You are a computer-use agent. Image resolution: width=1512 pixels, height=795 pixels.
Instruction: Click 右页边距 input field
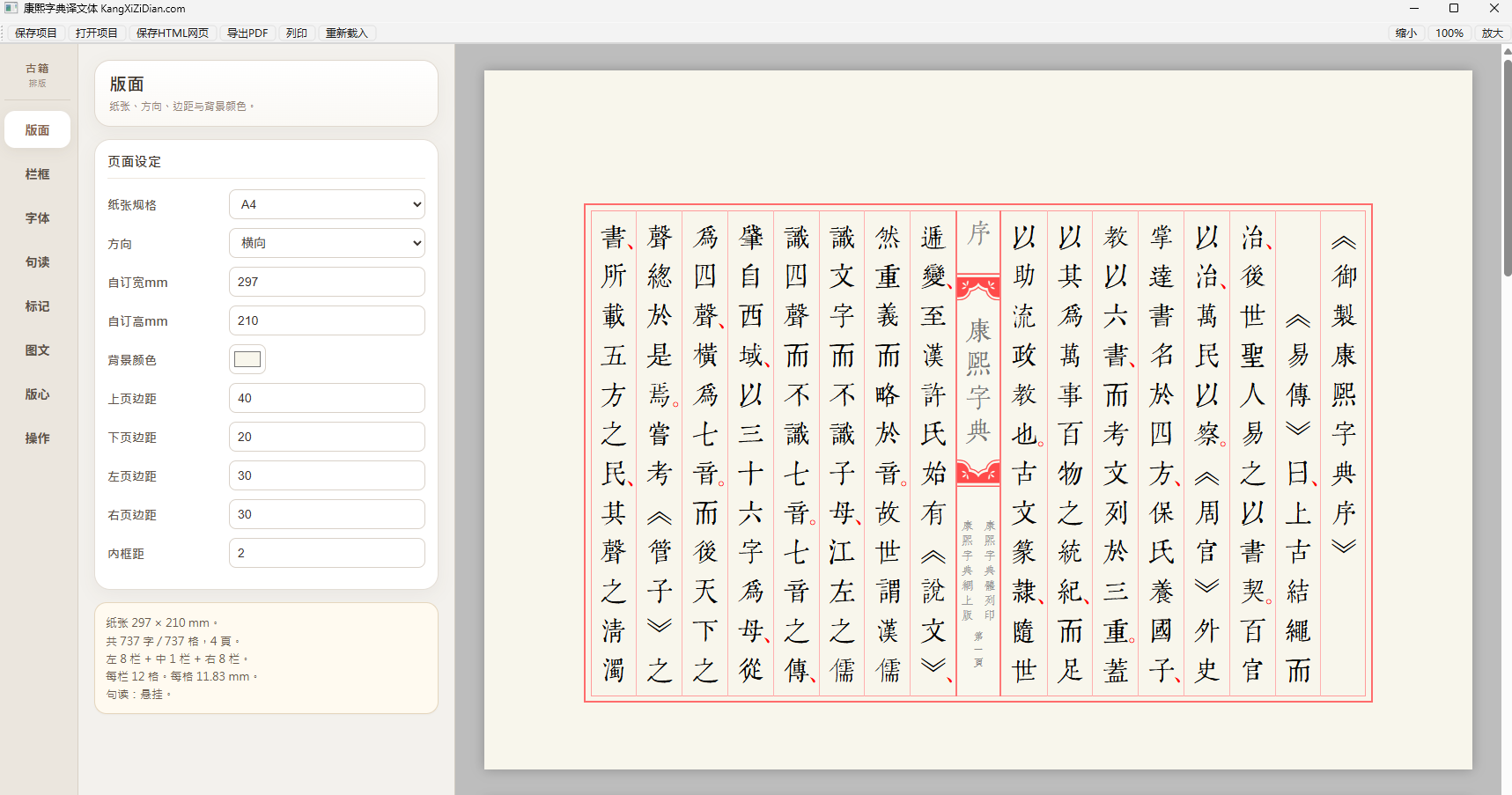[327, 514]
